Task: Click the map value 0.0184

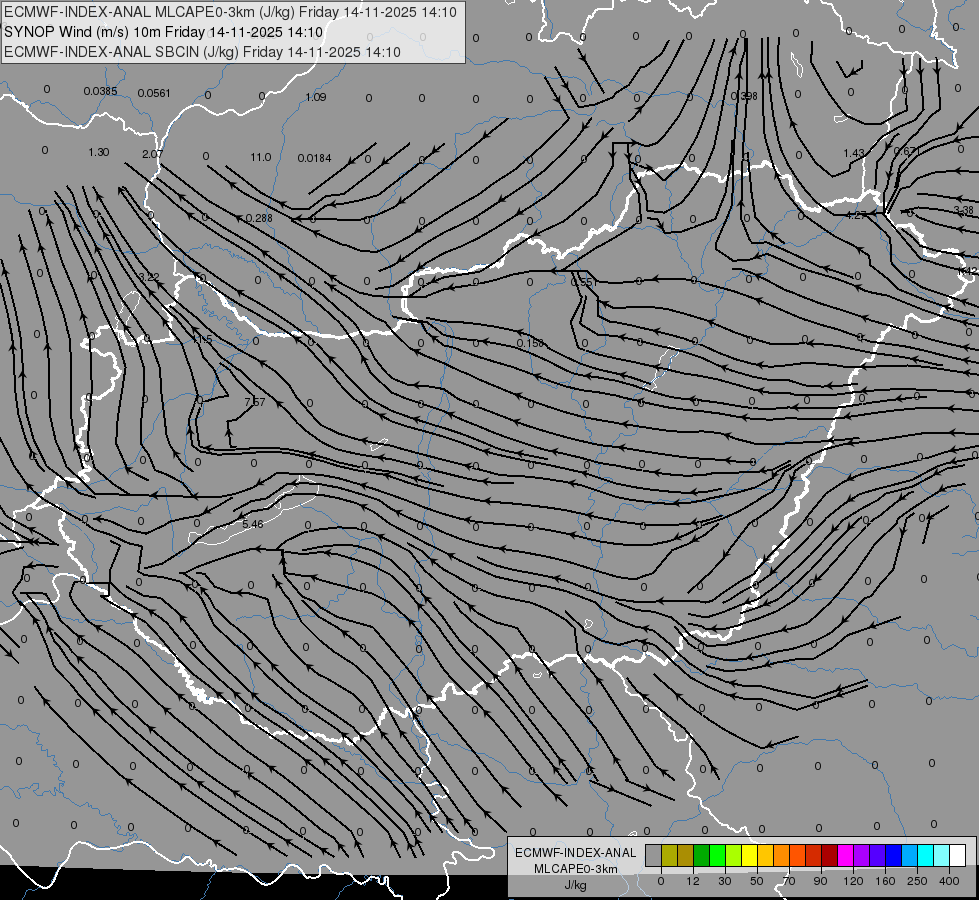Action: tap(315, 158)
